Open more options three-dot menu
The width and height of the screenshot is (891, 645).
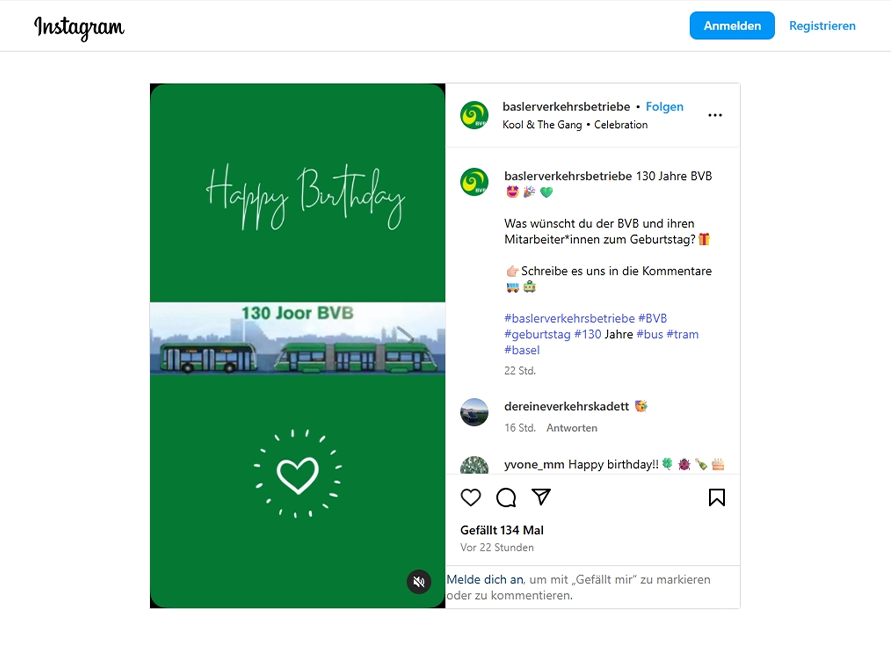pyautogui.click(x=715, y=115)
